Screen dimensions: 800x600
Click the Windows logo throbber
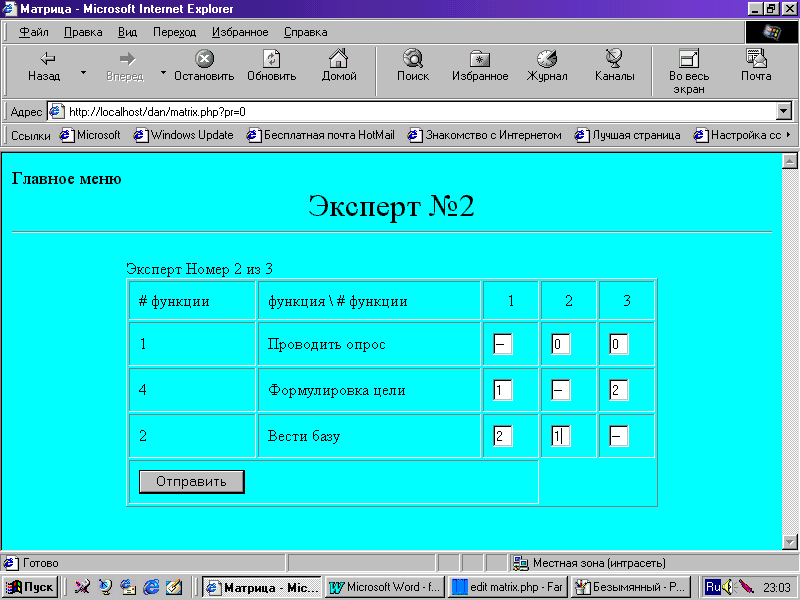point(771,32)
